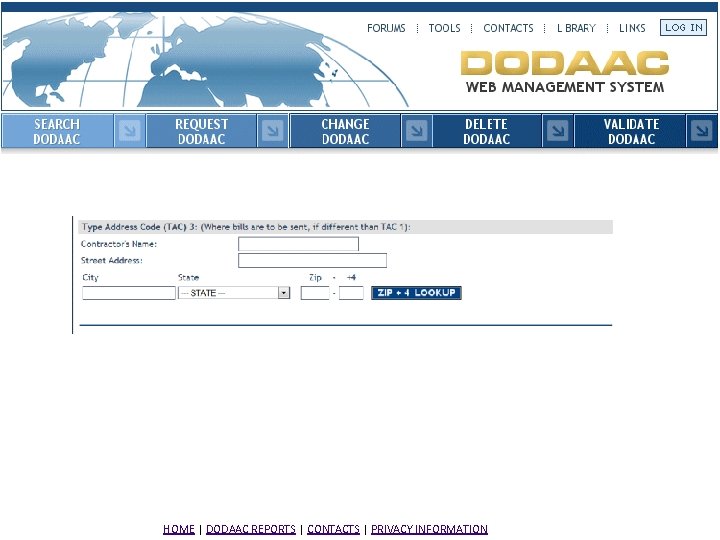The image size is (720, 540).
Task: Click the +4 zip extension field
Action: click(x=351, y=293)
